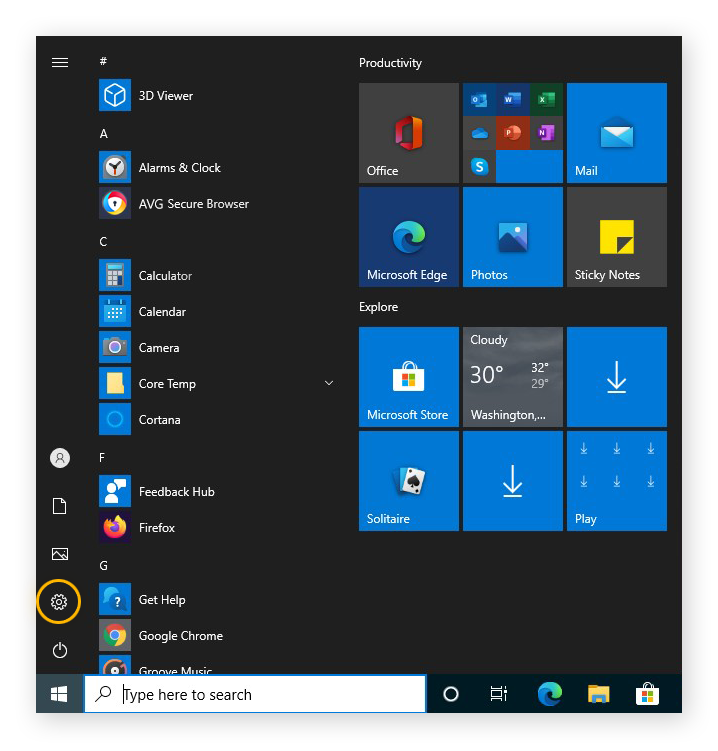
Task: Launch OneNote from the Office tile group
Action: point(546,133)
